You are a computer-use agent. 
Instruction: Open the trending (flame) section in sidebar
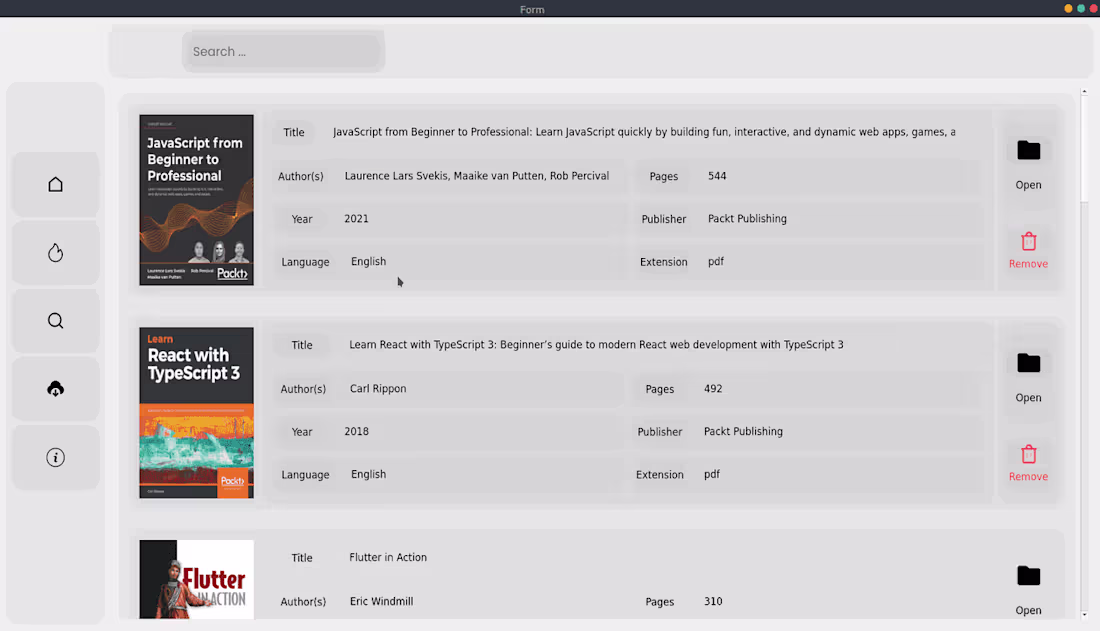click(x=55, y=252)
